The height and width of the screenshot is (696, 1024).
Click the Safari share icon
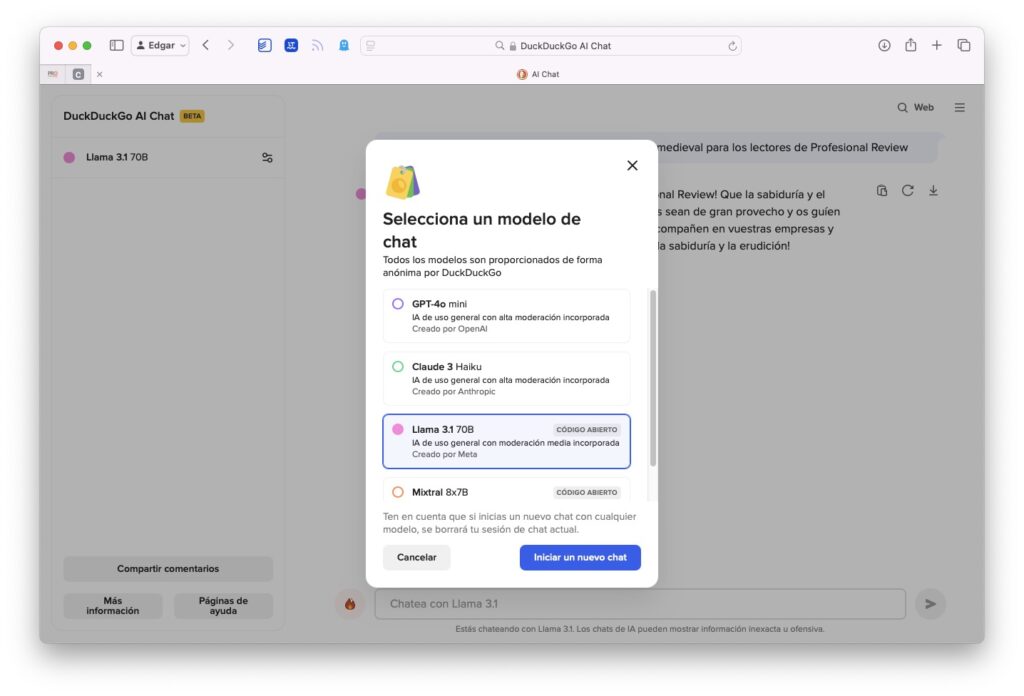click(910, 45)
